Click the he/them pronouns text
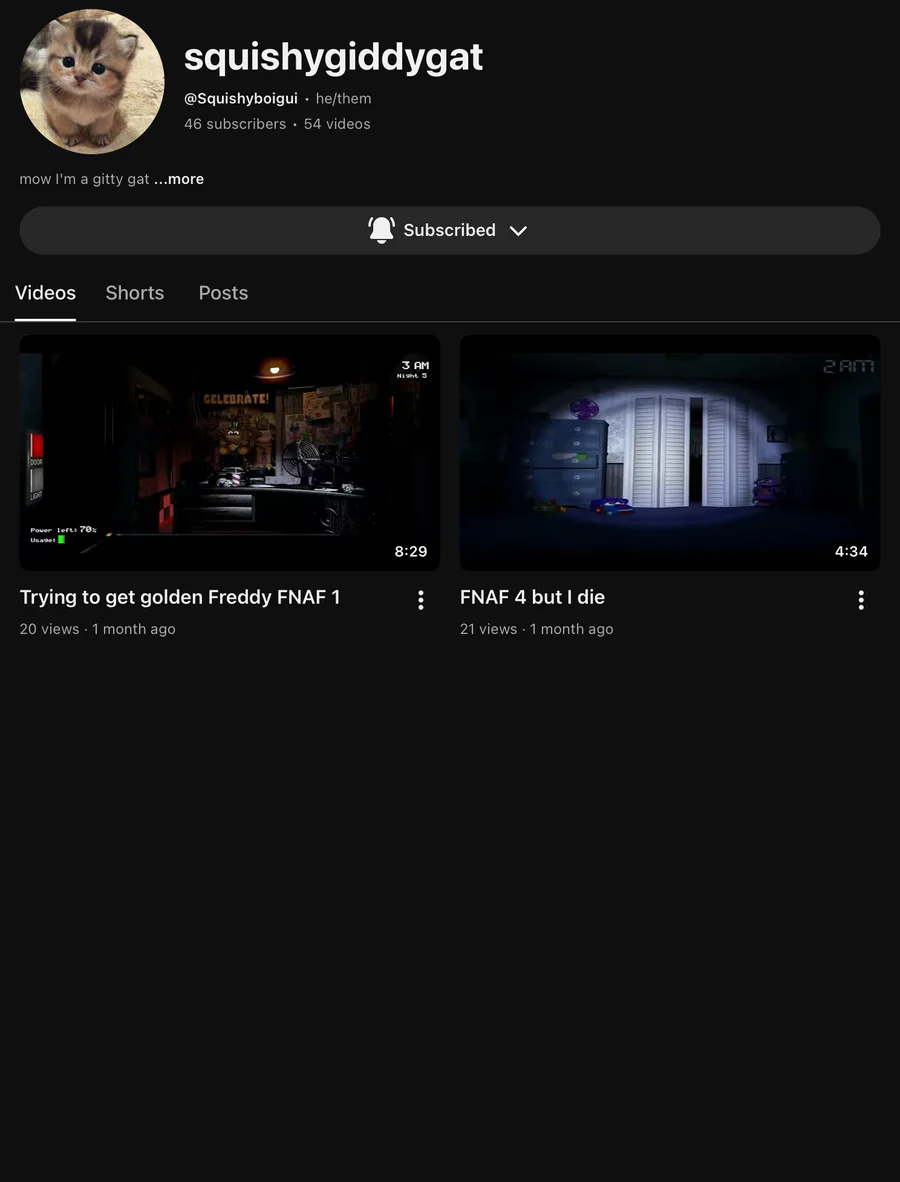 point(344,99)
